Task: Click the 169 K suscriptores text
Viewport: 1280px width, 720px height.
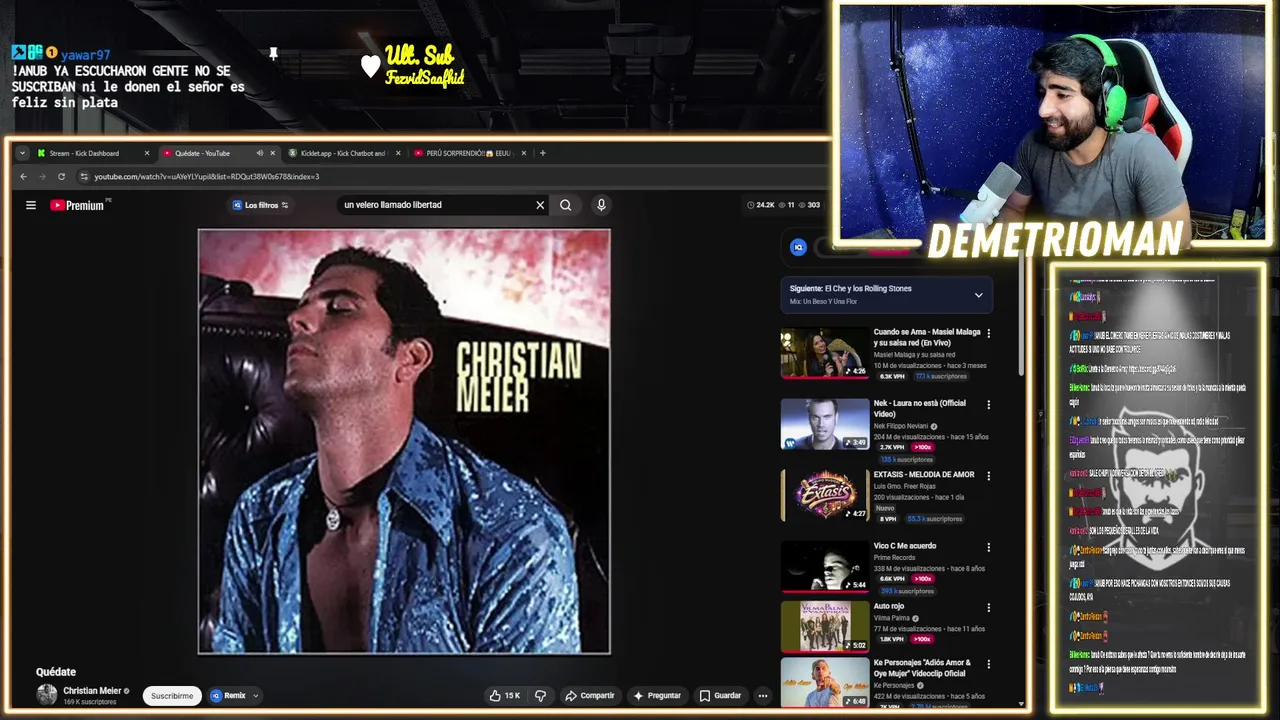Action: coord(90,702)
